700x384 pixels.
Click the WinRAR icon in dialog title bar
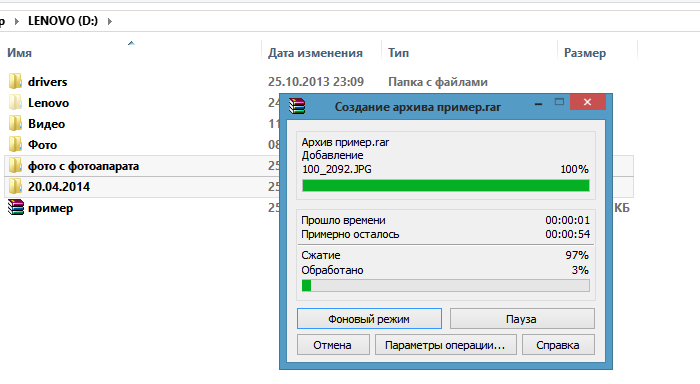tap(297, 106)
